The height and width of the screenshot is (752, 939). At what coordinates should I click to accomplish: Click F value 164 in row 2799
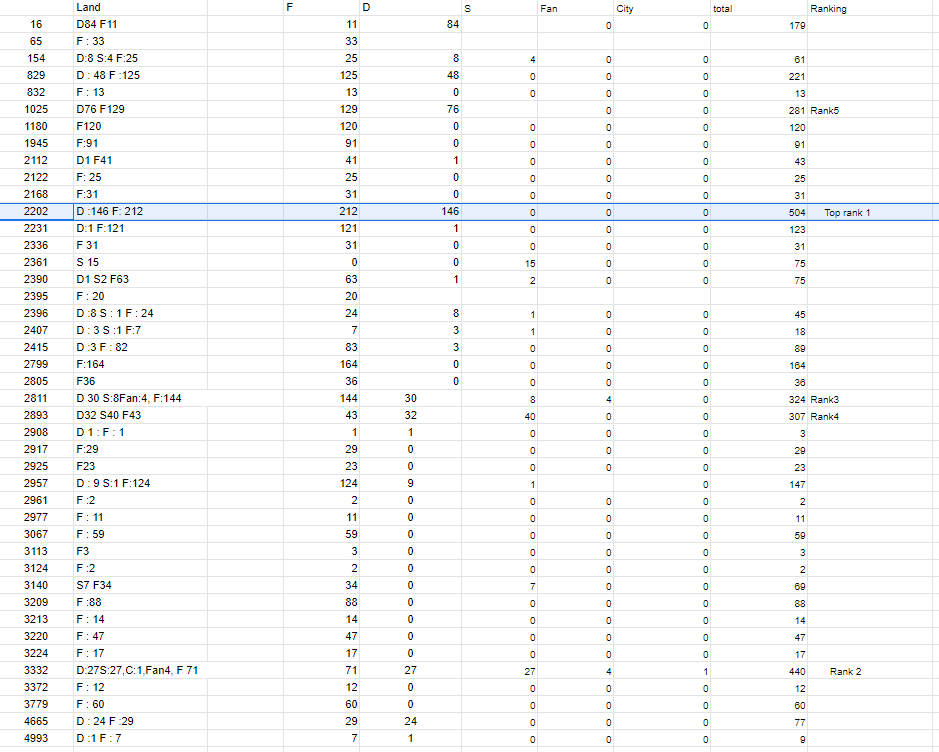click(321, 364)
